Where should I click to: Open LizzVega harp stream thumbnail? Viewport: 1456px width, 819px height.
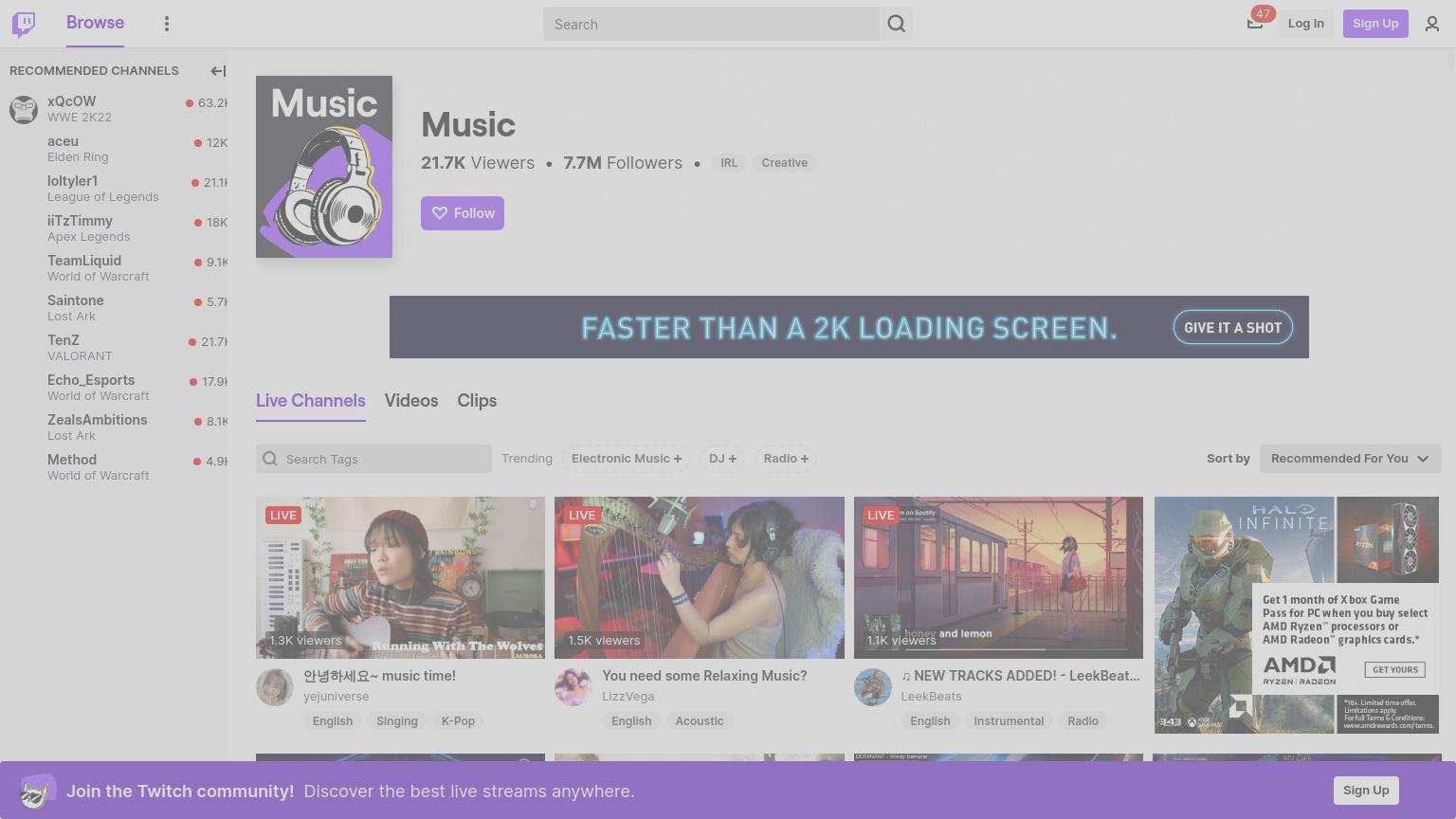(x=700, y=577)
